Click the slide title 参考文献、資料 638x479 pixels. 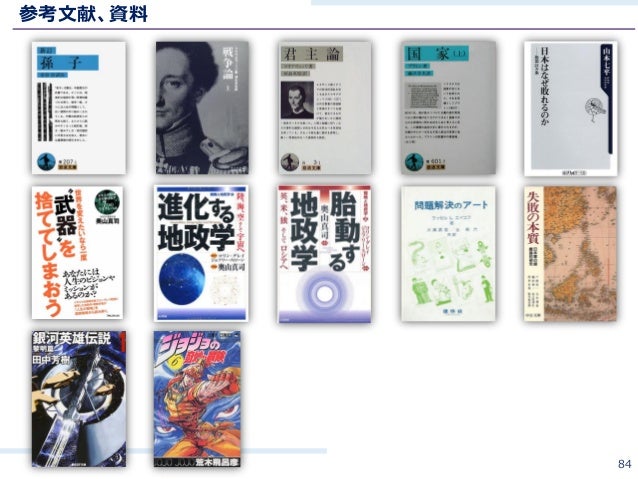pyautogui.click(x=83, y=14)
